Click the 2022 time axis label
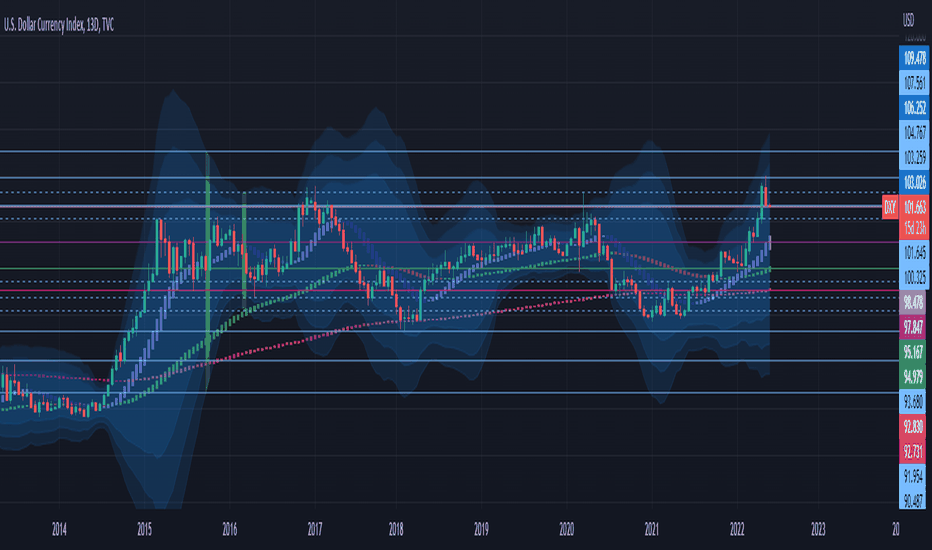 coord(737,529)
